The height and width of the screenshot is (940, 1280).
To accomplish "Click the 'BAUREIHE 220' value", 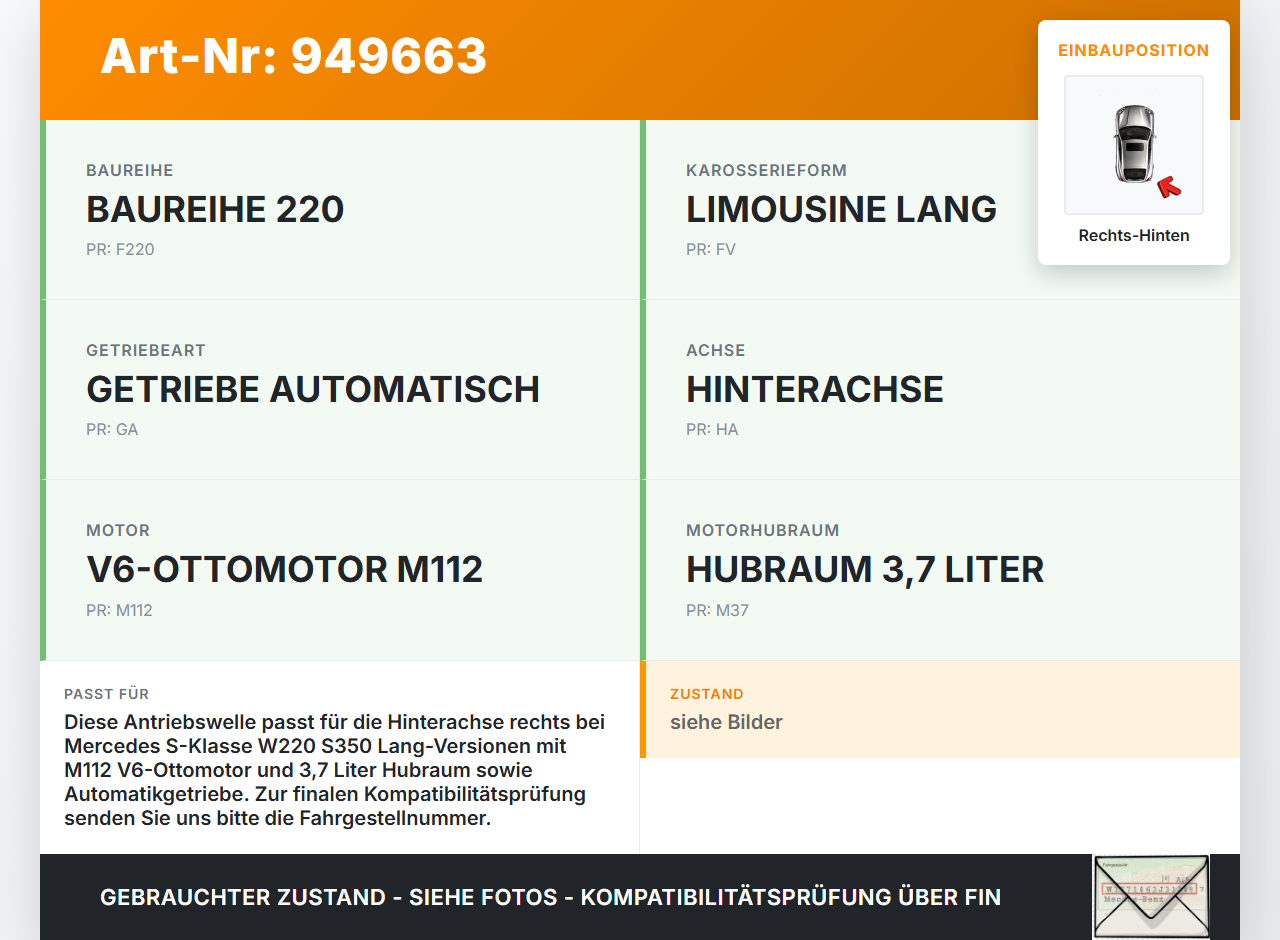I will coord(215,209).
